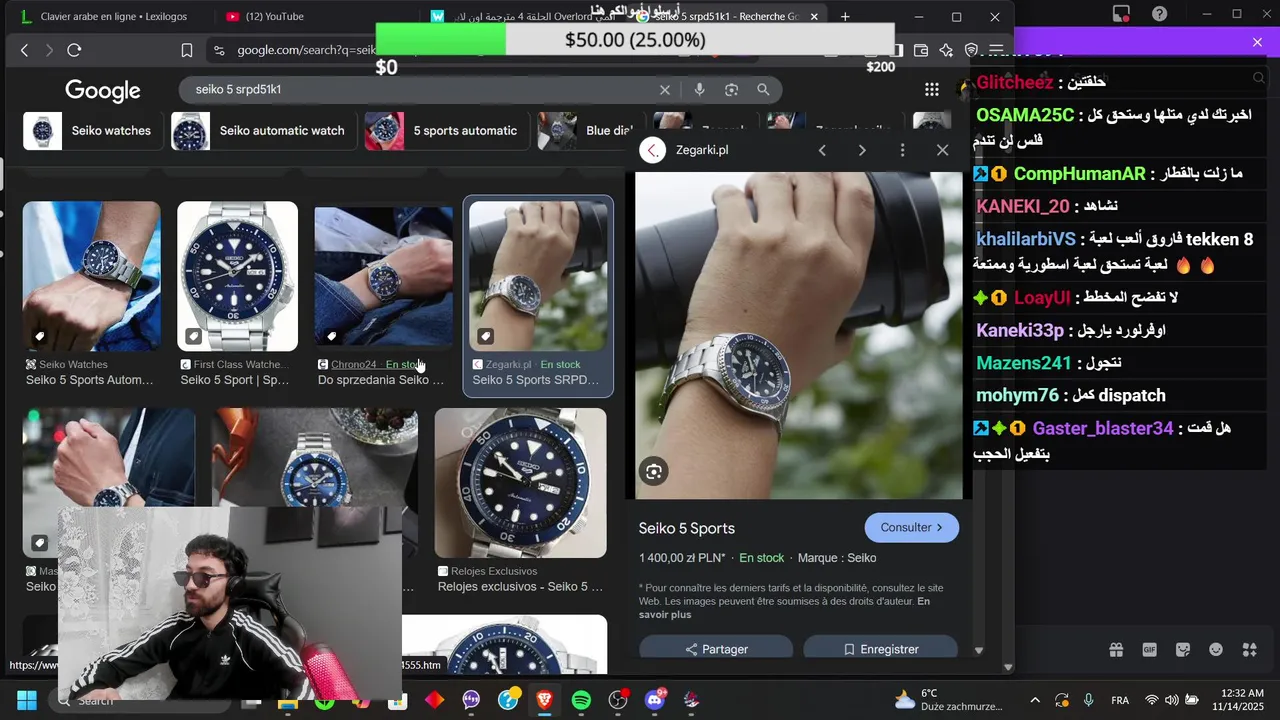Go back using Zegarki.pl panel arrow
This screenshot has width=1280, height=720.
pos(653,150)
